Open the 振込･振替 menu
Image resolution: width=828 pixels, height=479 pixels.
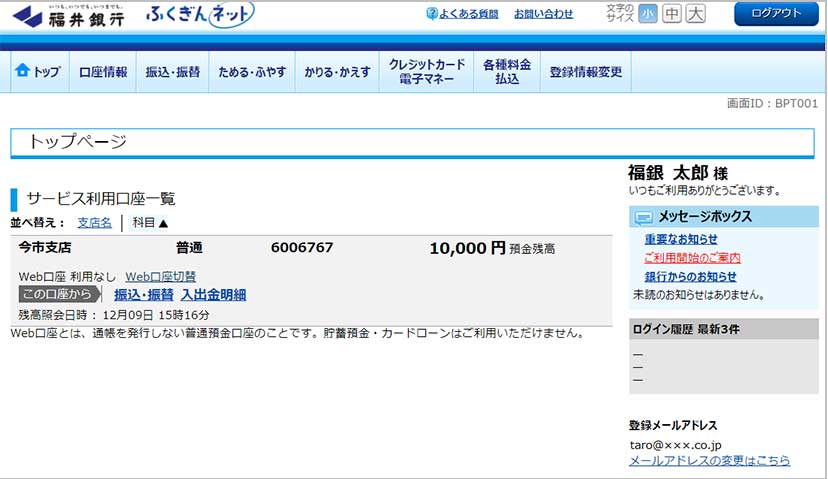(x=173, y=72)
